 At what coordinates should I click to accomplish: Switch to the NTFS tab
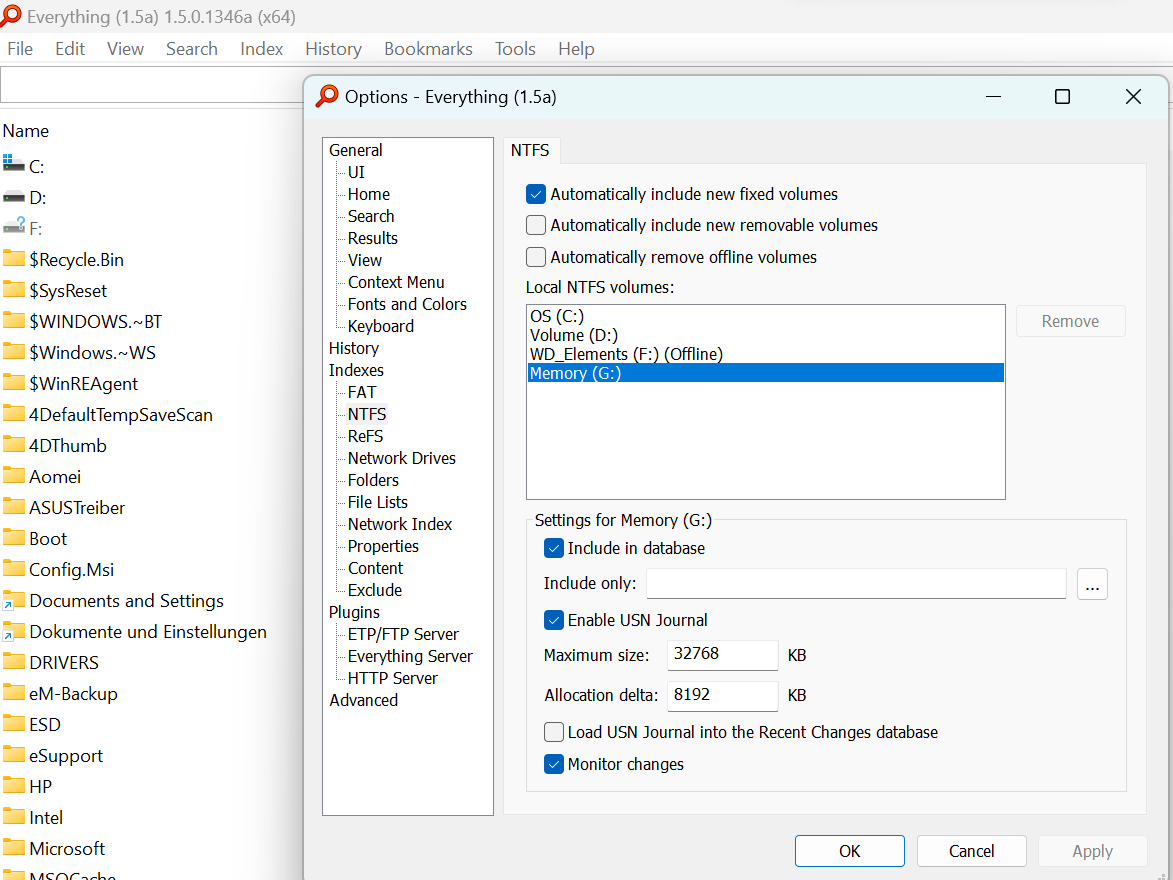coord(531,149)
